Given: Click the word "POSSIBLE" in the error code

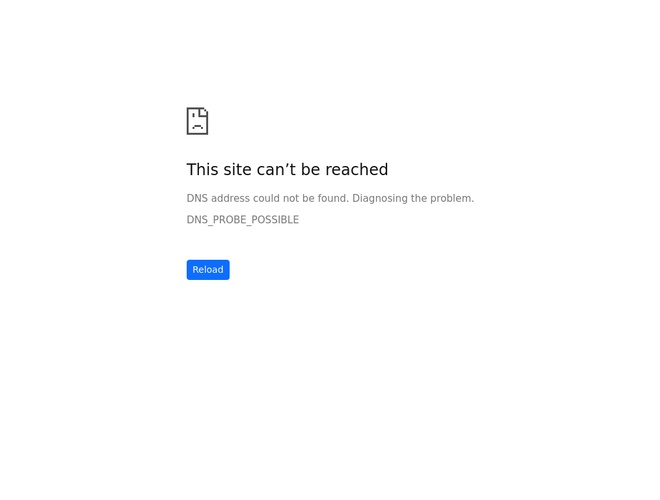Looking at the screenshot, I should tap(275, 220).
